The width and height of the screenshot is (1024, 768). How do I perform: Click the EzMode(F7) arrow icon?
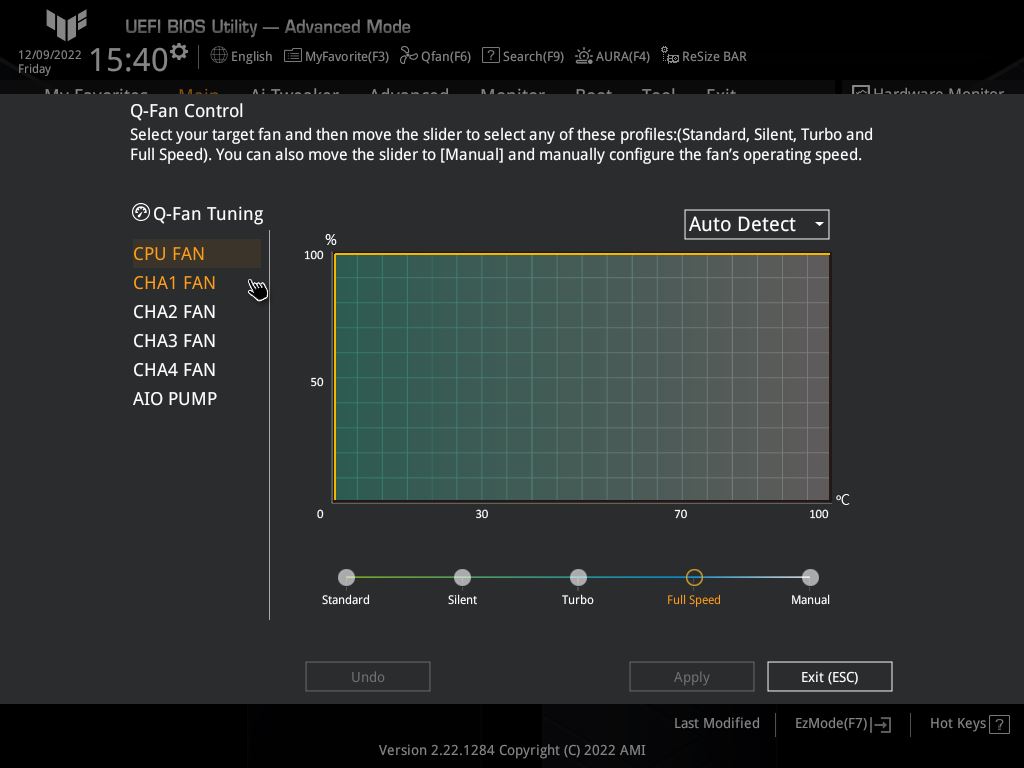(882, 724)
